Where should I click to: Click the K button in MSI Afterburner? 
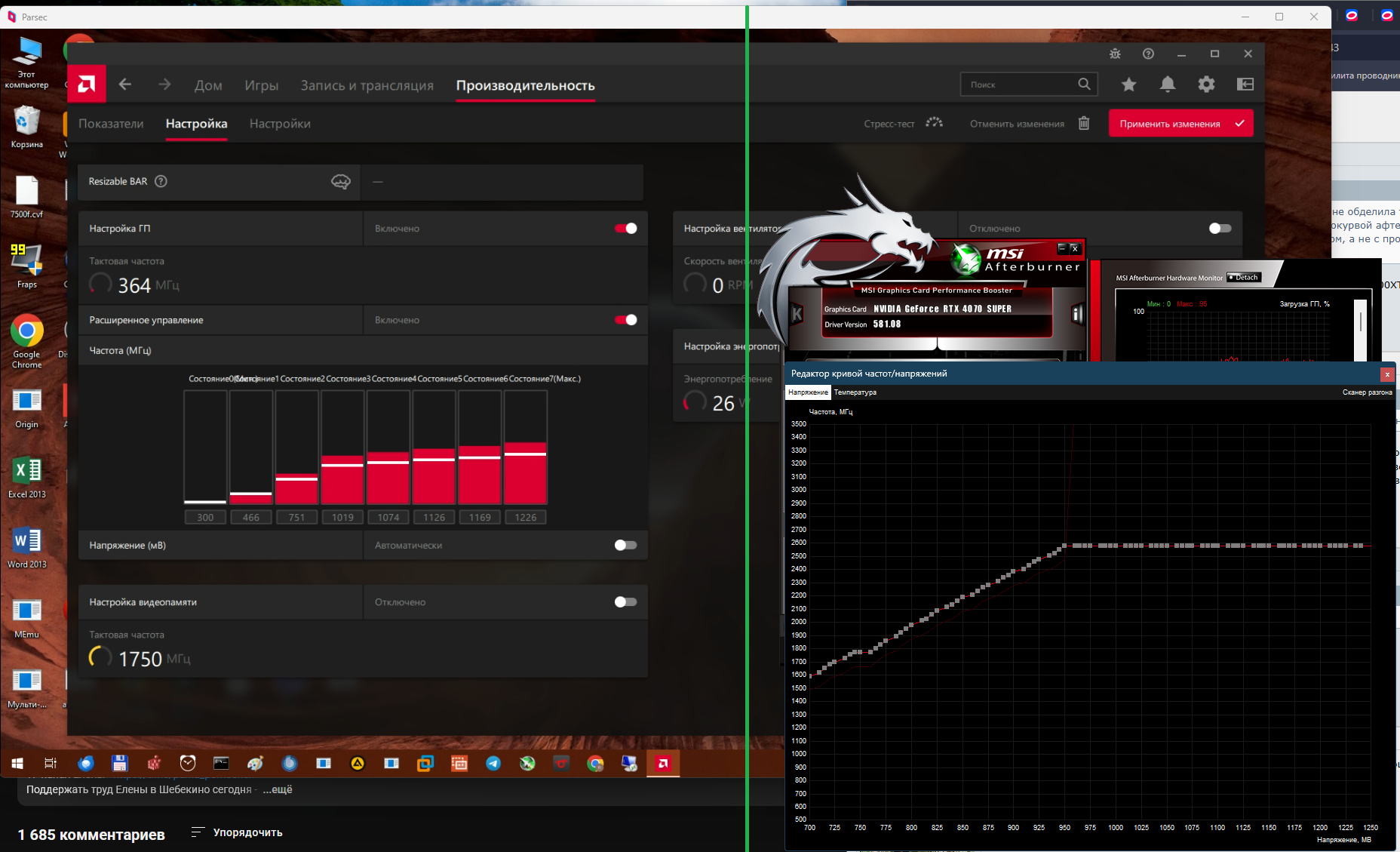[797, 315]
